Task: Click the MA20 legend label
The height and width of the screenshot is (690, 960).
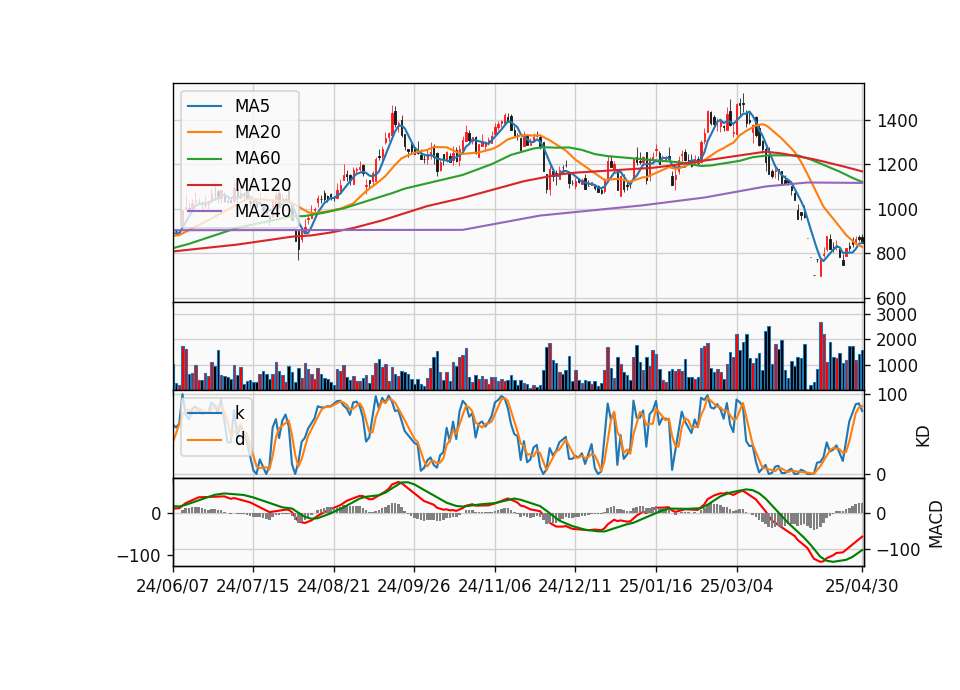Action: pyautogui.click(x=257, y=132)
